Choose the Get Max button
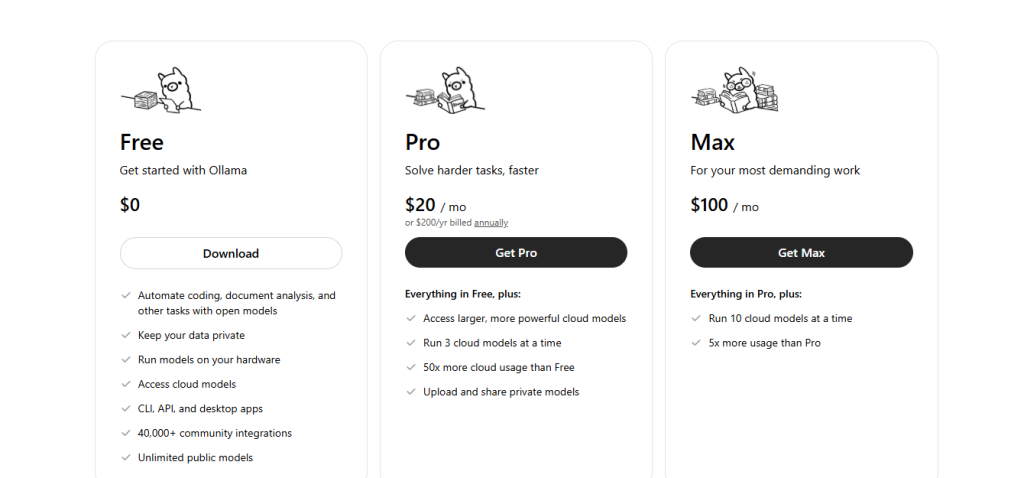 (801, 253)
